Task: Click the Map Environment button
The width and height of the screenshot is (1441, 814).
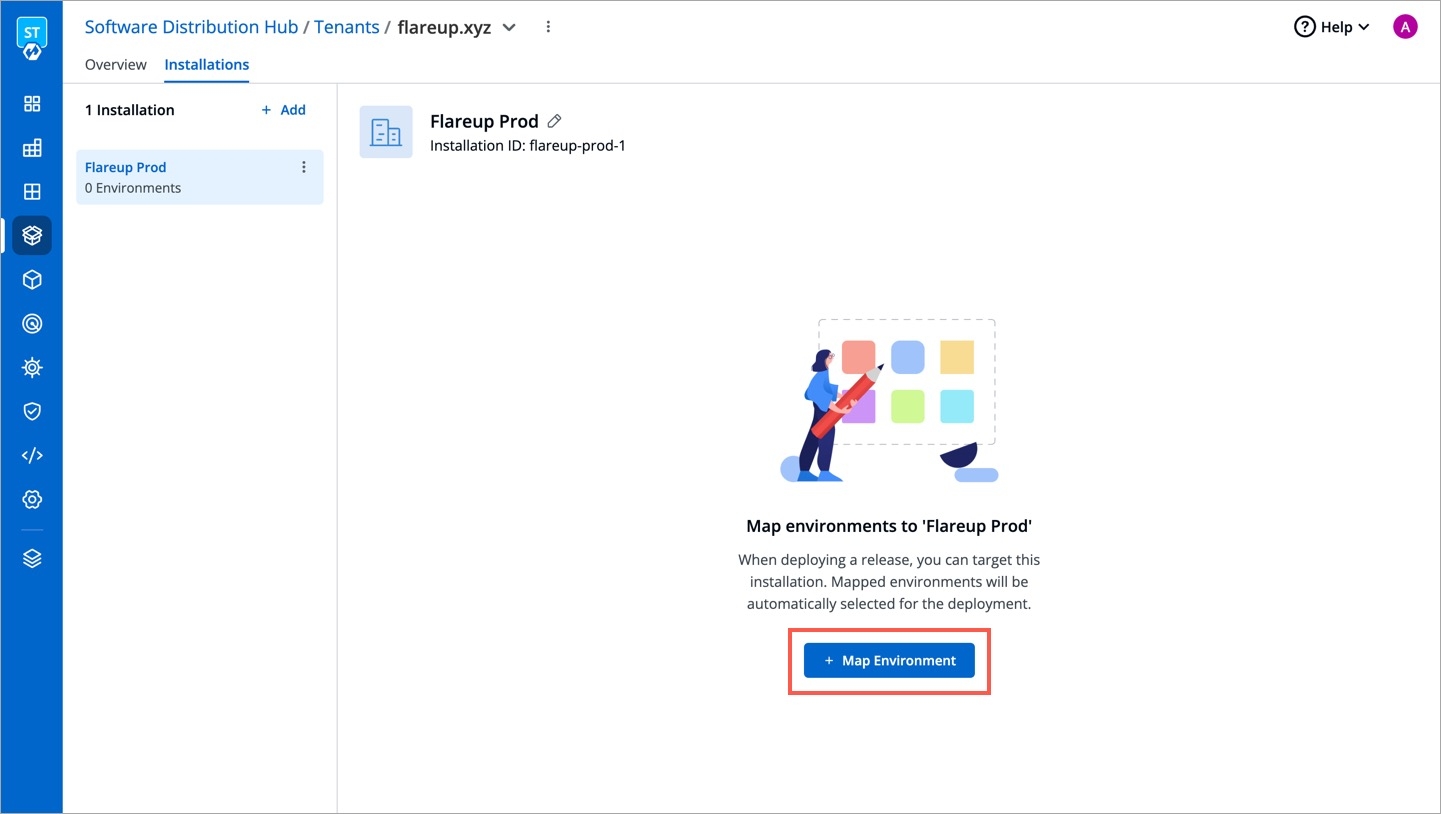Action: 889,661
